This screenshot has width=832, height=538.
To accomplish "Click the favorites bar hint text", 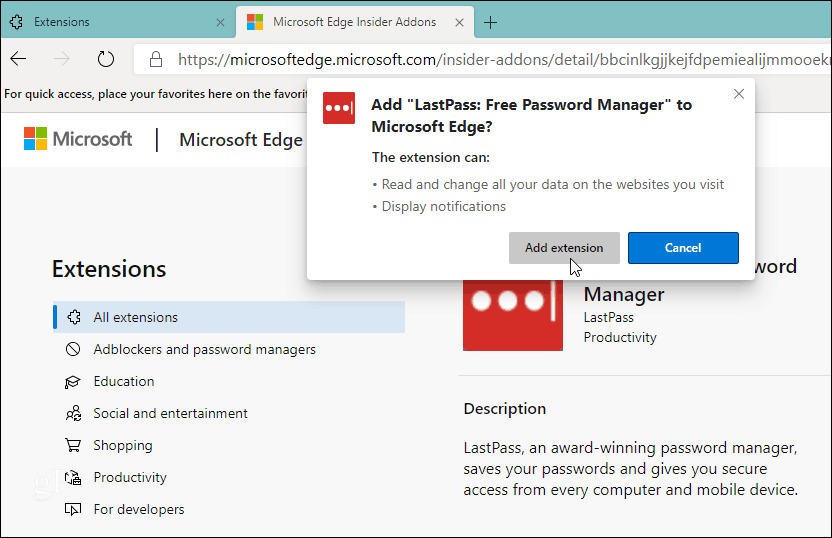I will (155, 94).
